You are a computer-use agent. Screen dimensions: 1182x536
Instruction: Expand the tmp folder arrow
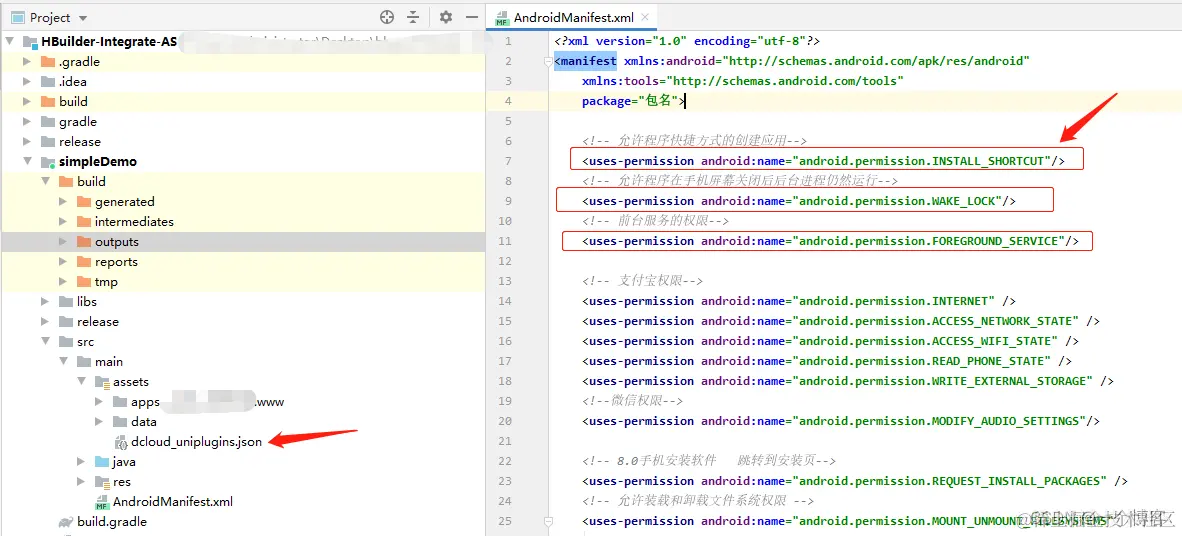64,282
